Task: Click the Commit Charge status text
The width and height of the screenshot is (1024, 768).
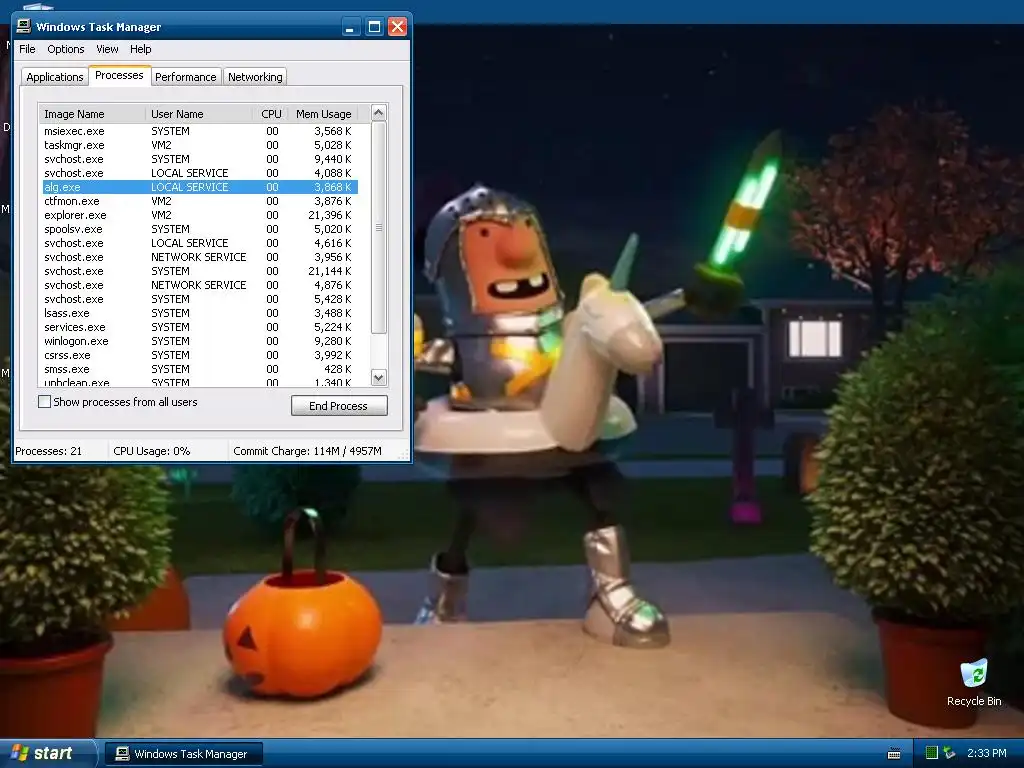Action: point(308,451)
